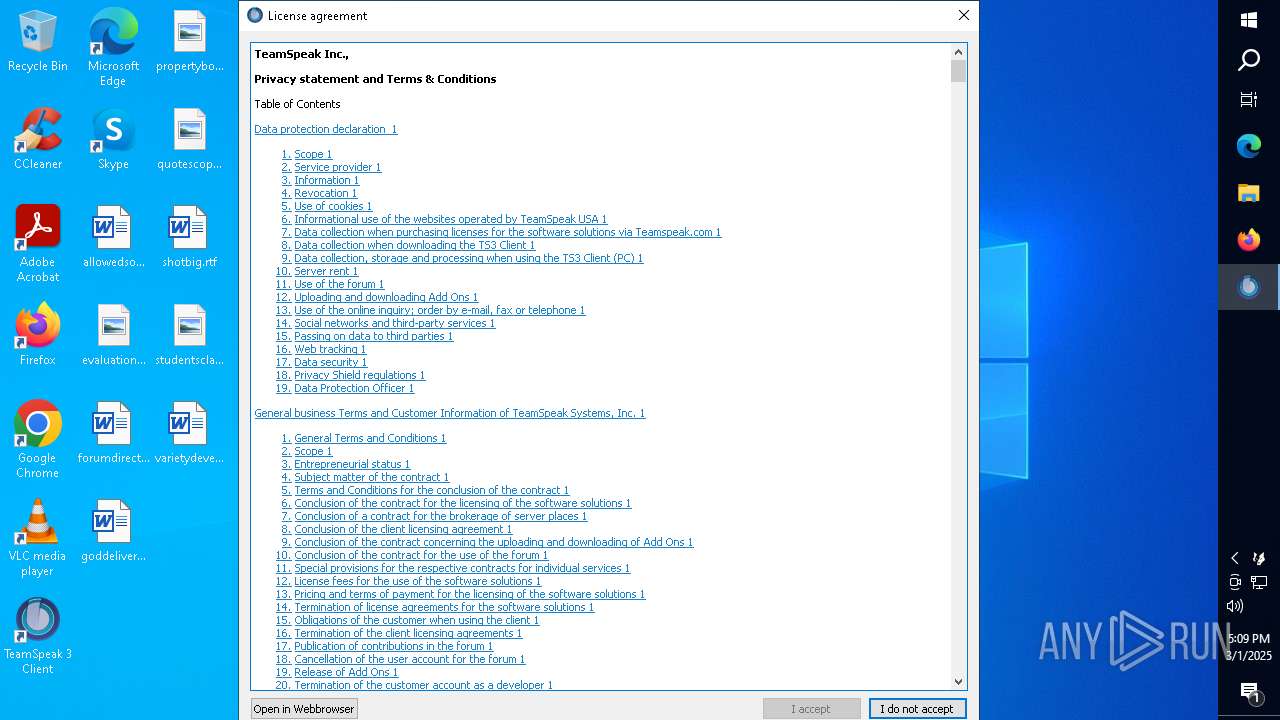Select the evaluation... image file

[x=113, y=336]
